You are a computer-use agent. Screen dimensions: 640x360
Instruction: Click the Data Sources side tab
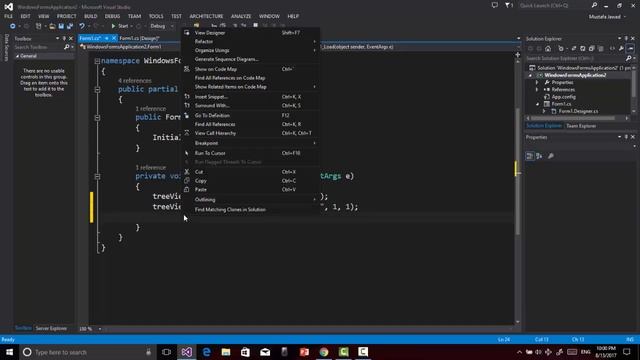[x=6, y=48]
